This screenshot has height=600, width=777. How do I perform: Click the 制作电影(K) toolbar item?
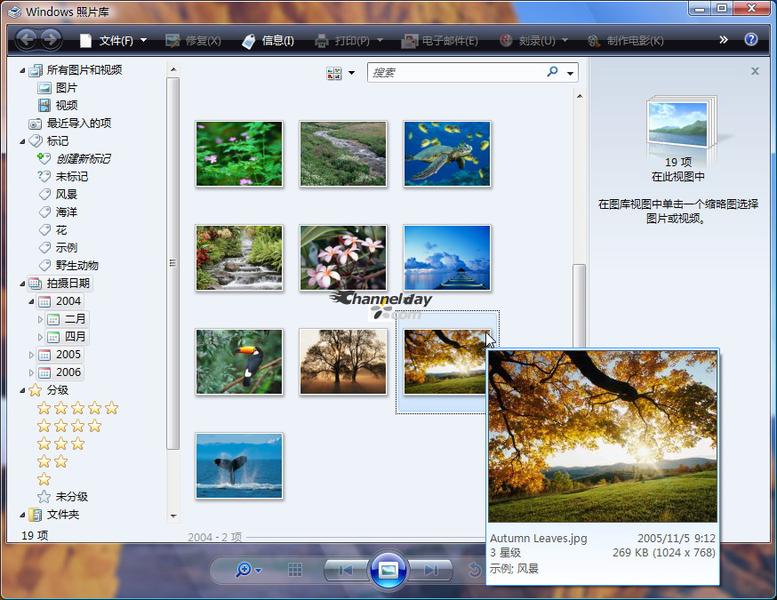click(625, 41)
